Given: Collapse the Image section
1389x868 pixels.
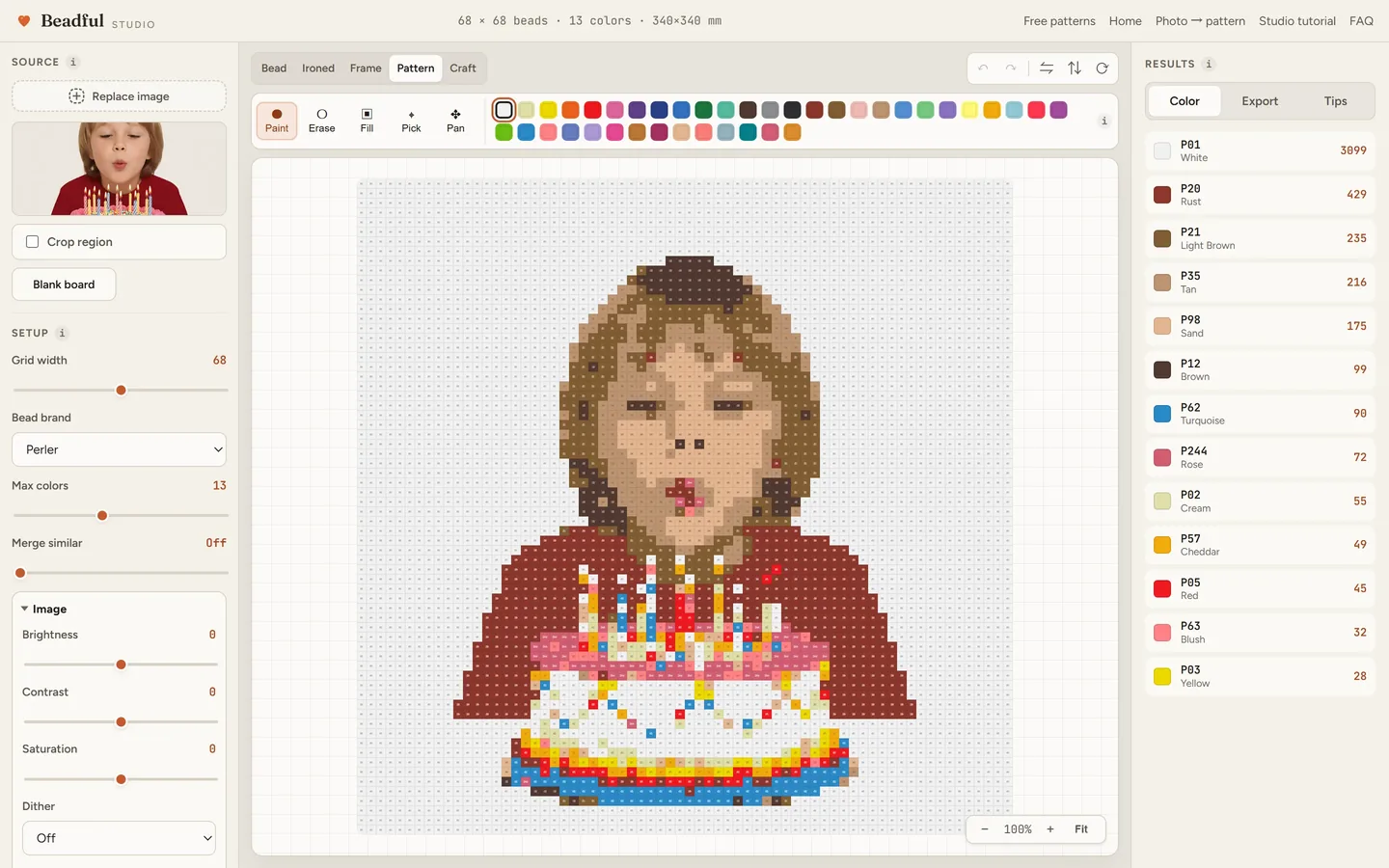Looking at the screenshot, I should pos(43,610).
